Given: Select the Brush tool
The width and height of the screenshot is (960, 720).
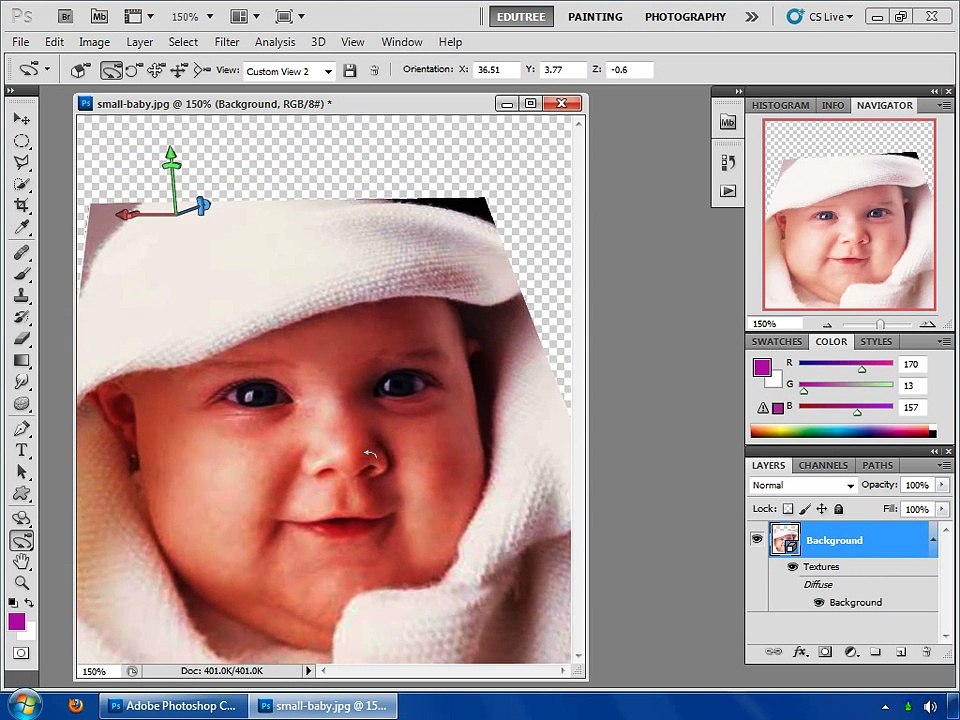Looking at the screenshot, I should [21, 274].
